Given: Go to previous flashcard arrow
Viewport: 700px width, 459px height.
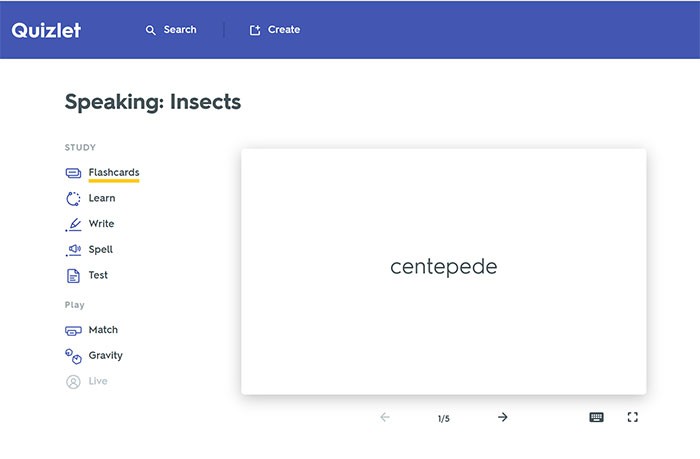Looking at the screenshot, I should point(385,417).
